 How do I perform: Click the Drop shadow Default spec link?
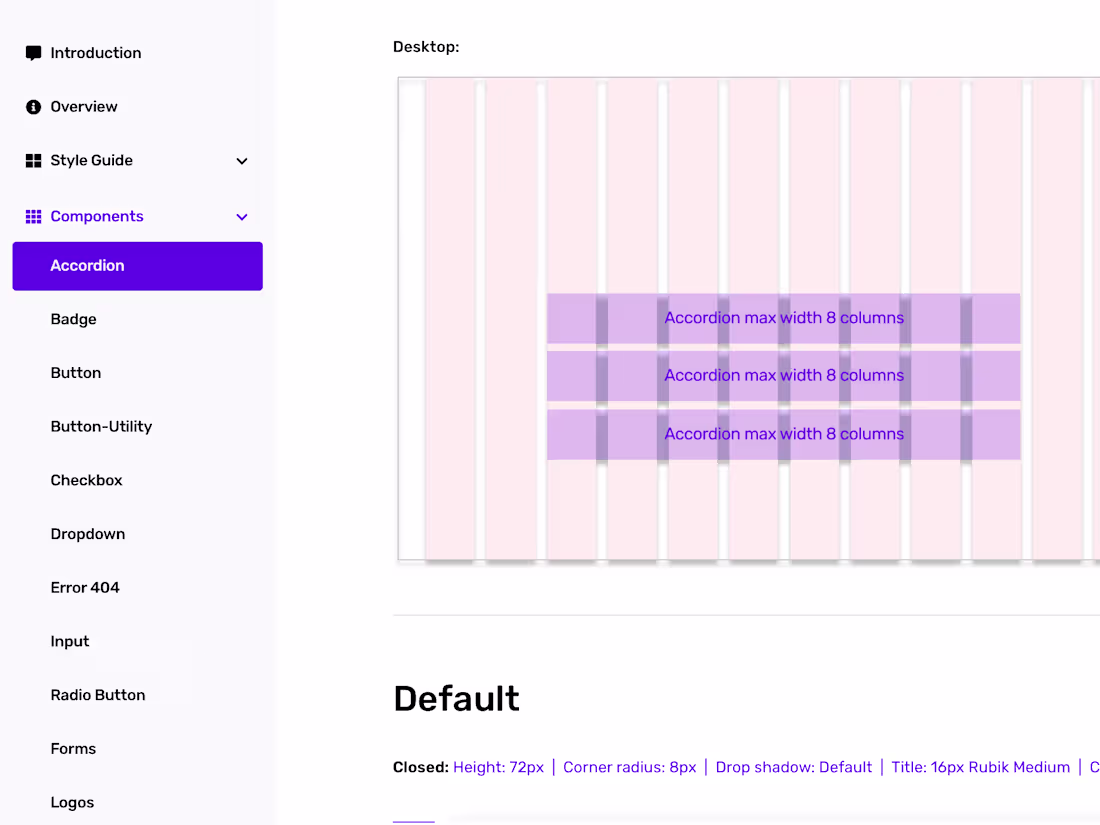[793, 767]
